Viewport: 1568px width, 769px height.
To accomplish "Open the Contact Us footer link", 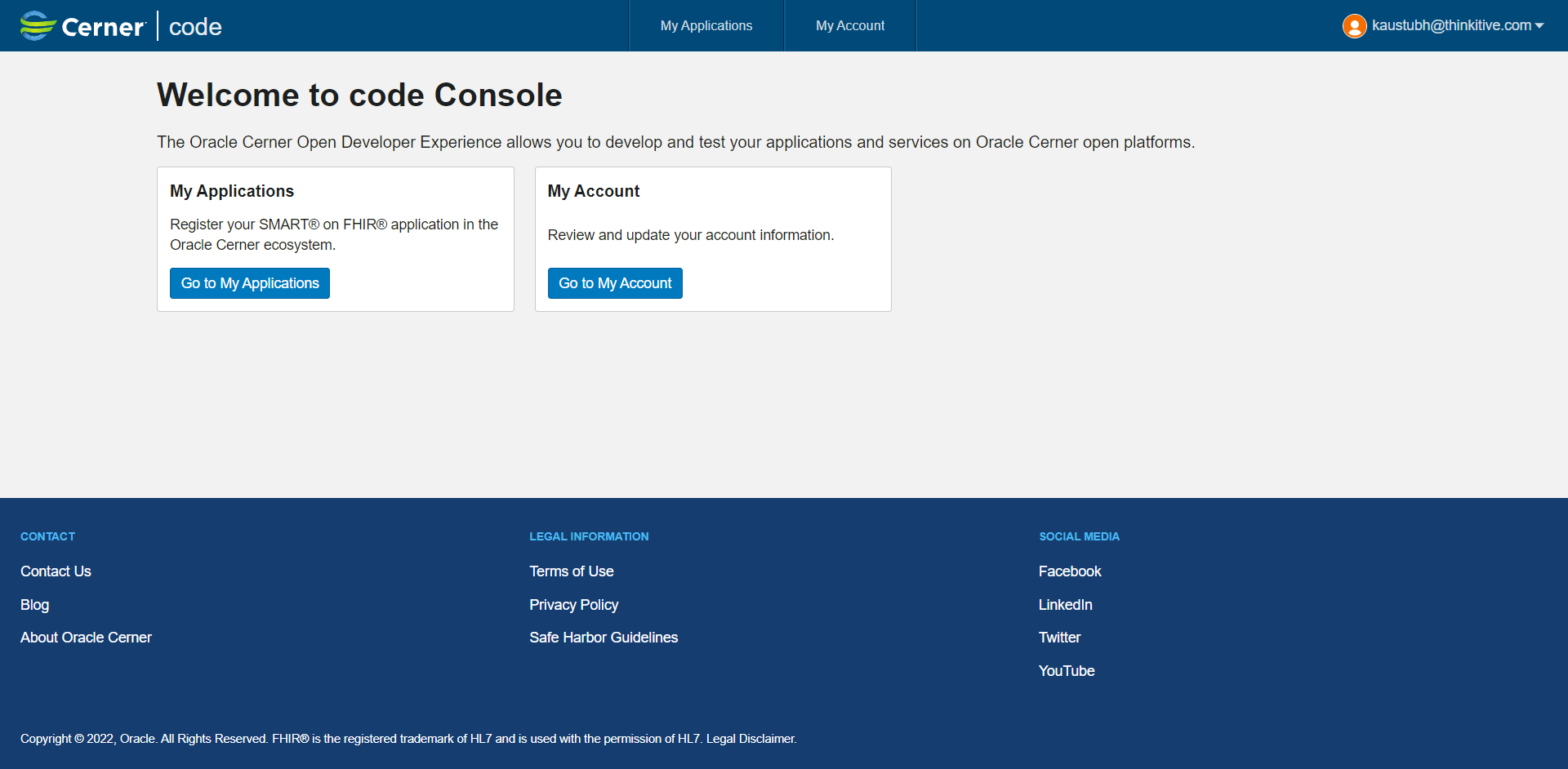I will (56, 571).
